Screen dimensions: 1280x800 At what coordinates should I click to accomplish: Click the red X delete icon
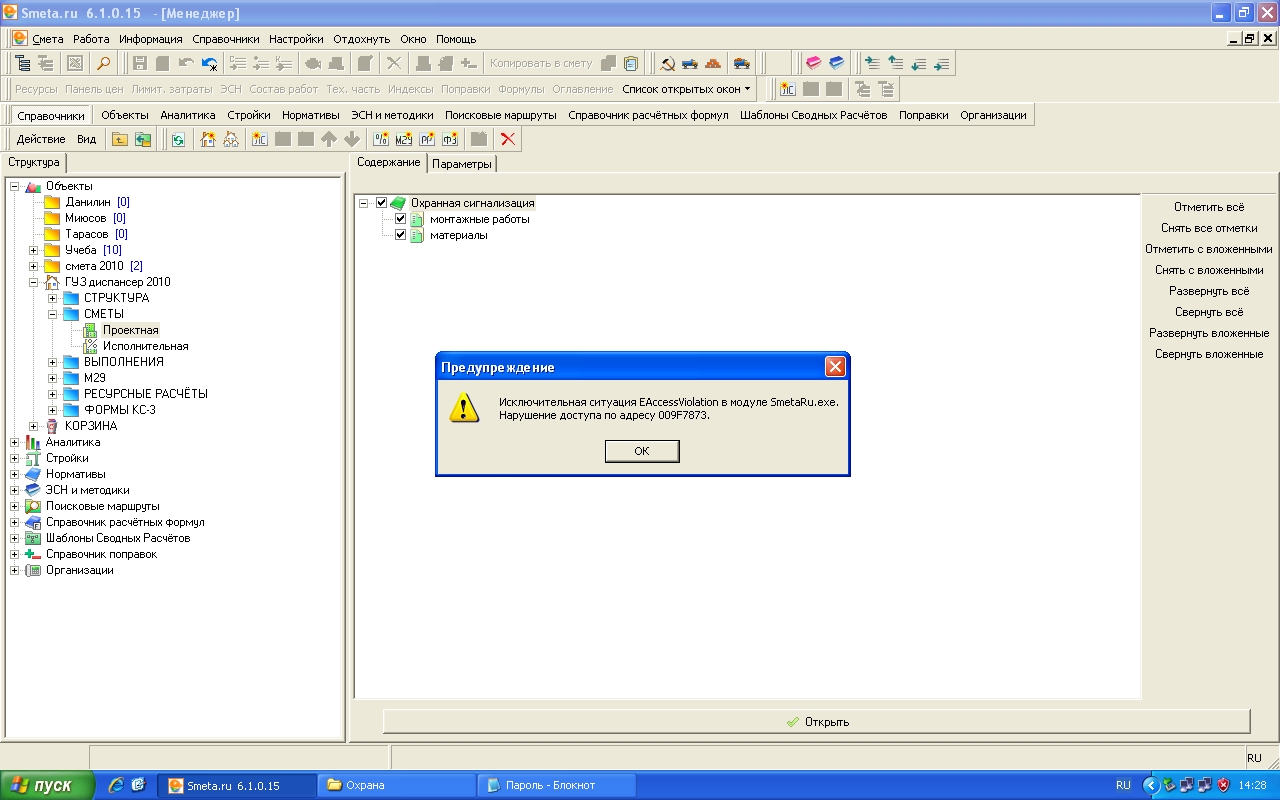[x=508, y=139]
